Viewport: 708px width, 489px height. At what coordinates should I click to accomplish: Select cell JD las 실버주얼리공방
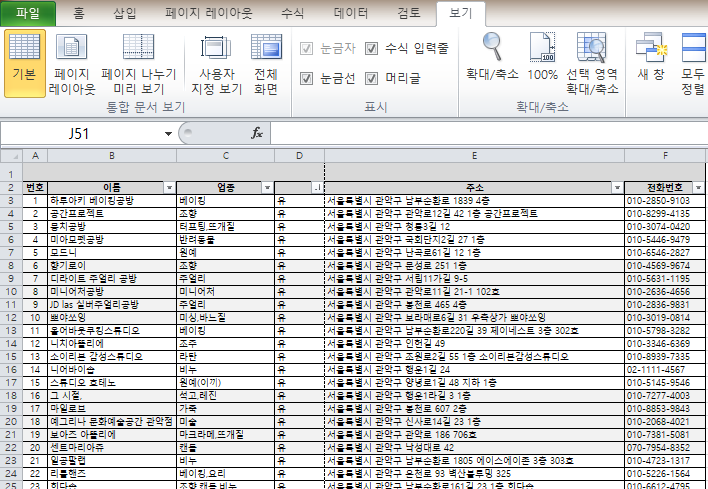coord(112,305)
